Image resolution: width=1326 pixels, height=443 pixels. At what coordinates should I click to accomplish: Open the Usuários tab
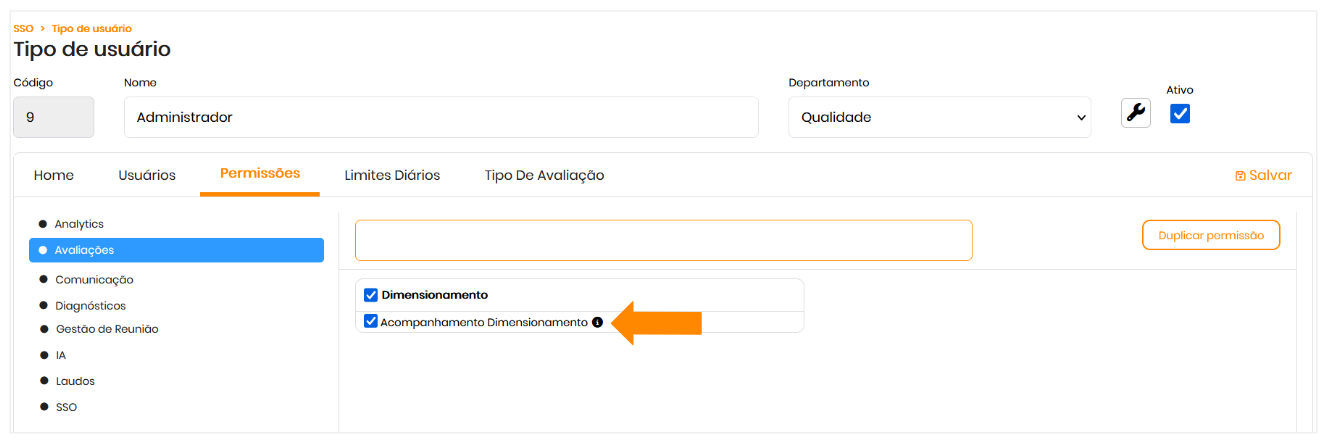147,175
